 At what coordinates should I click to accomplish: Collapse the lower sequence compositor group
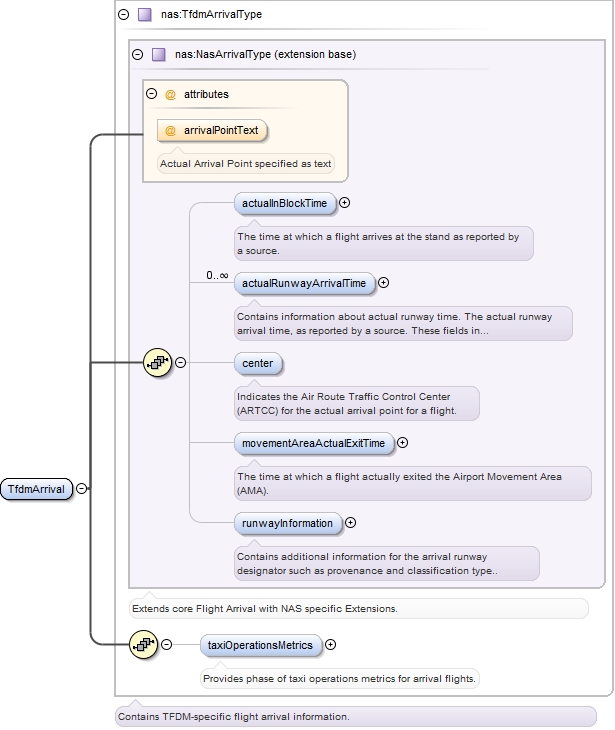click(167, 645)
